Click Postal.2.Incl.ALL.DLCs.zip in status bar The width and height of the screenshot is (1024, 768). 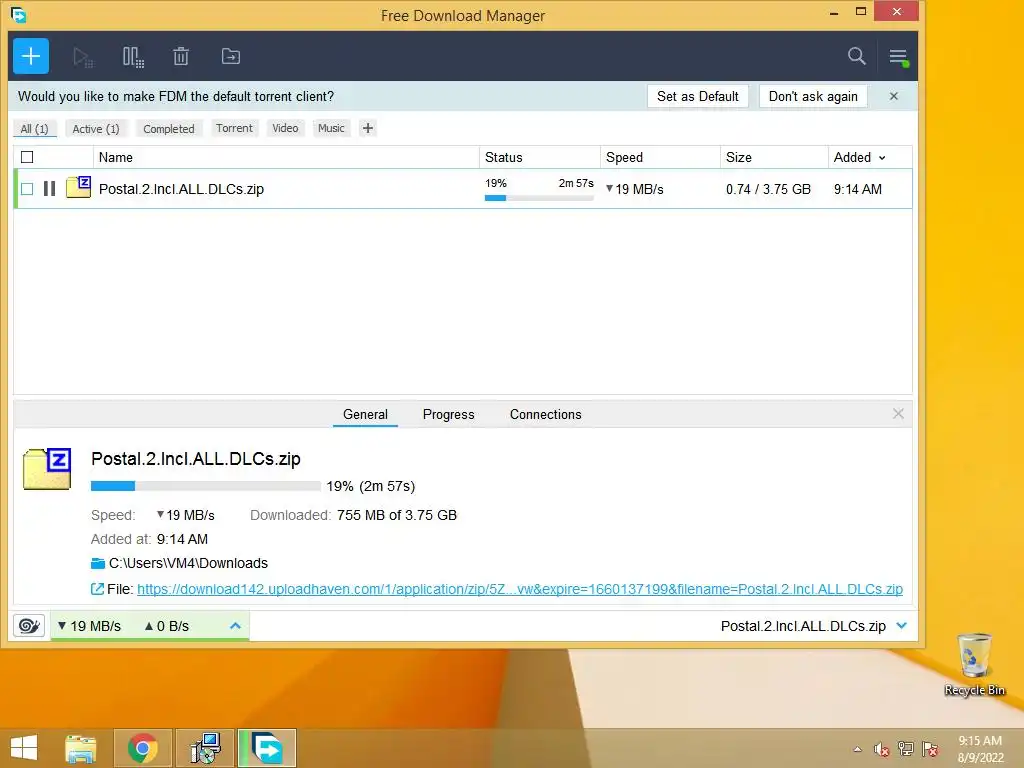click(803, 626)
